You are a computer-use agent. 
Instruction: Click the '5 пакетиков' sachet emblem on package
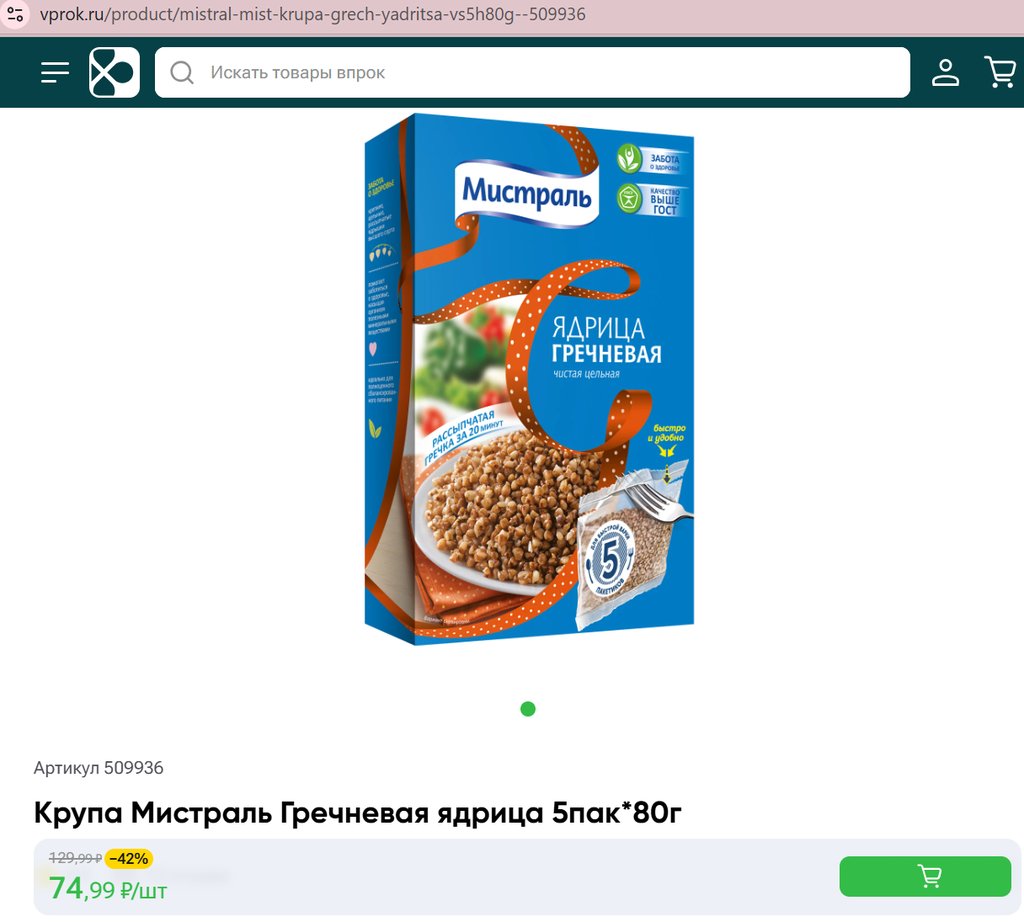pos(609,560)
